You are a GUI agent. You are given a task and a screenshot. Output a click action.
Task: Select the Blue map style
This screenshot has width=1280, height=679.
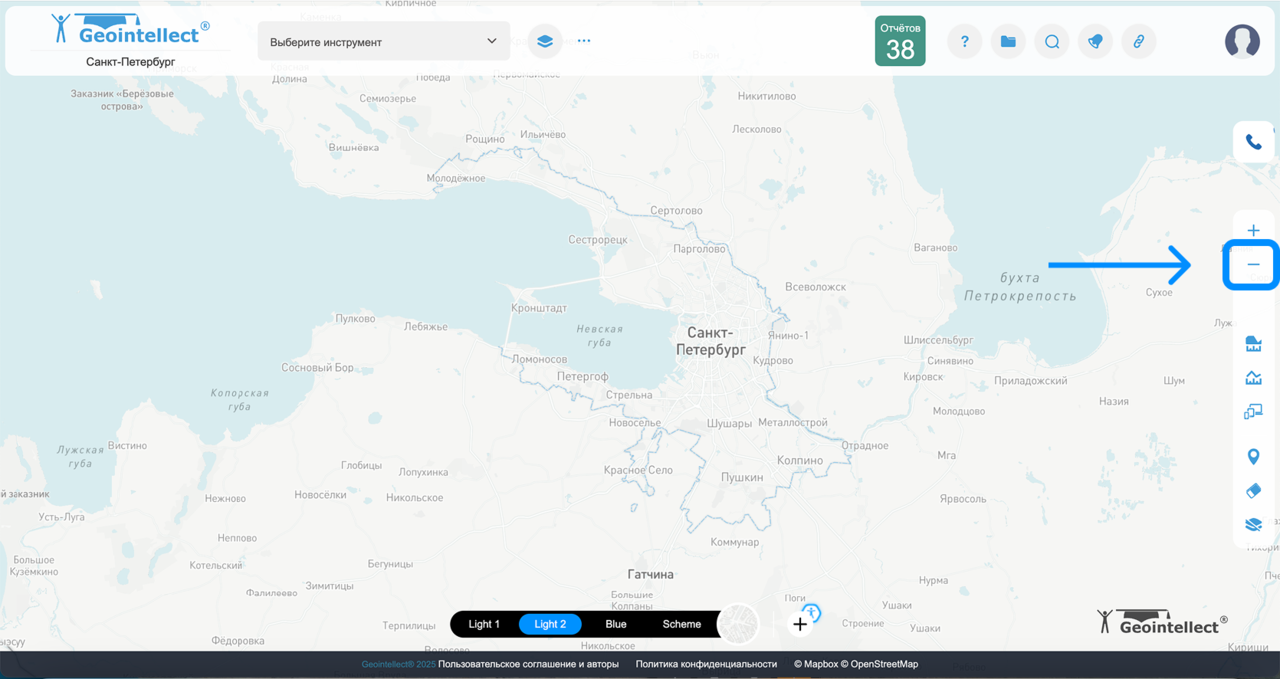click(x=616, y=624)
